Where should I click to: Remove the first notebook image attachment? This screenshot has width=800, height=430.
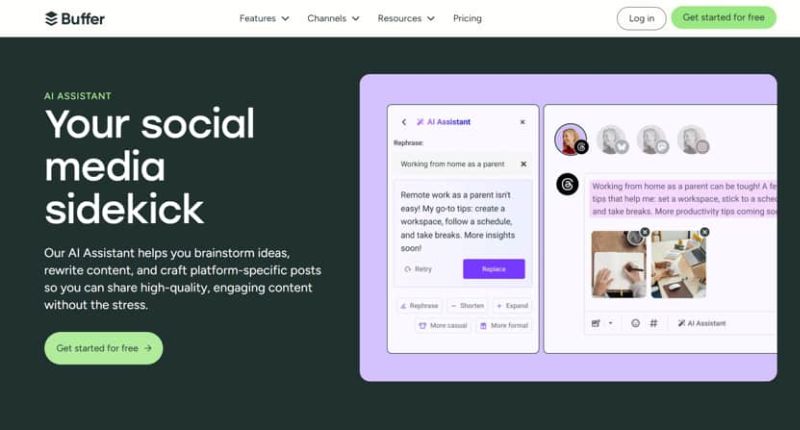click(645, 232)
